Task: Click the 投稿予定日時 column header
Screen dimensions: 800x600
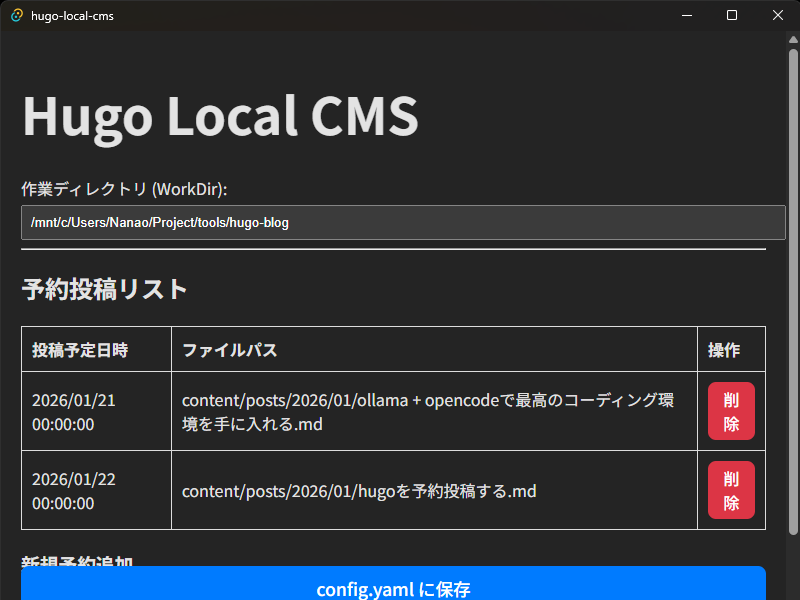Action: [80, 350]
